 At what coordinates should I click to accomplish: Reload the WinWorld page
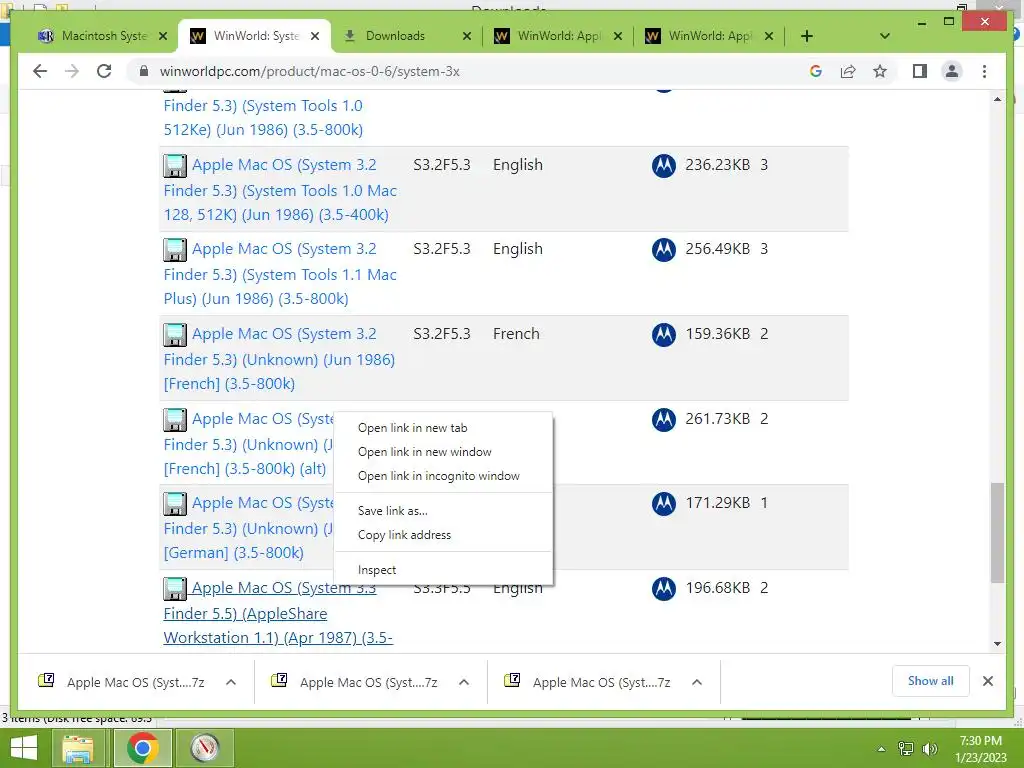coord(104,71)
